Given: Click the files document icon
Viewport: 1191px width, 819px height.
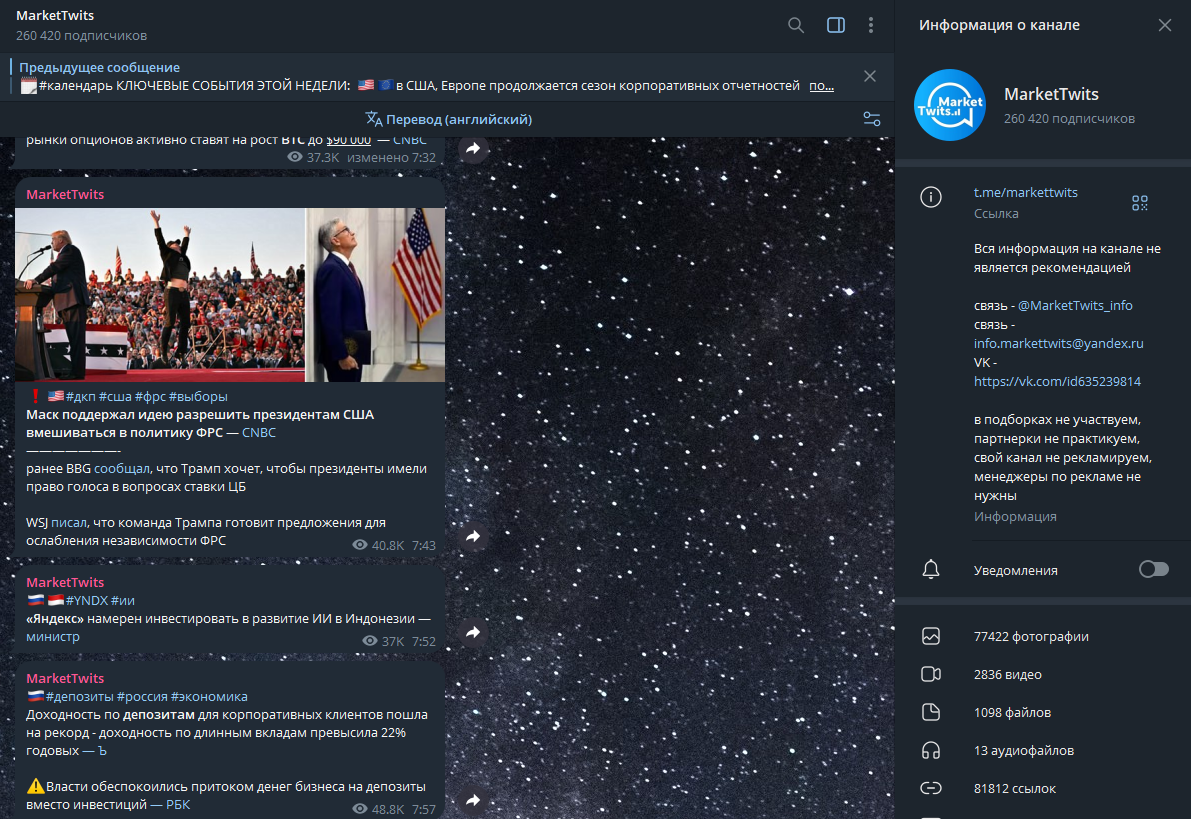Looking at the screenshot, I should click(930, 713).
